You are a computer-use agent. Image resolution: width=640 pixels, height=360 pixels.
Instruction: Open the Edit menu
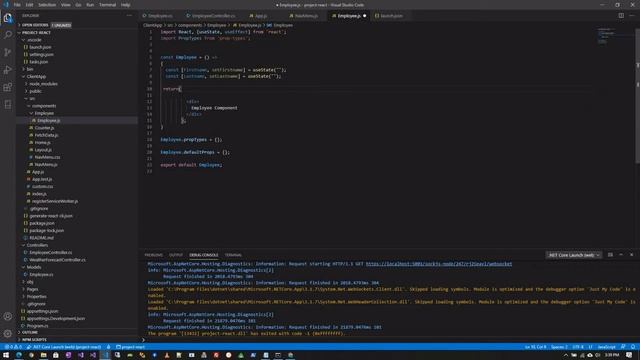[x=29, y=5]
